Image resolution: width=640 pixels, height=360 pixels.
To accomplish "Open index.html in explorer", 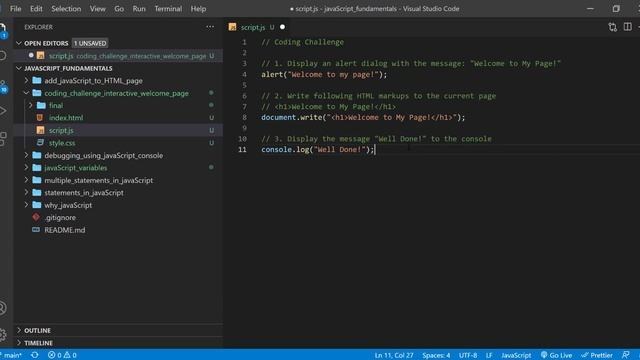I will 66,118.
